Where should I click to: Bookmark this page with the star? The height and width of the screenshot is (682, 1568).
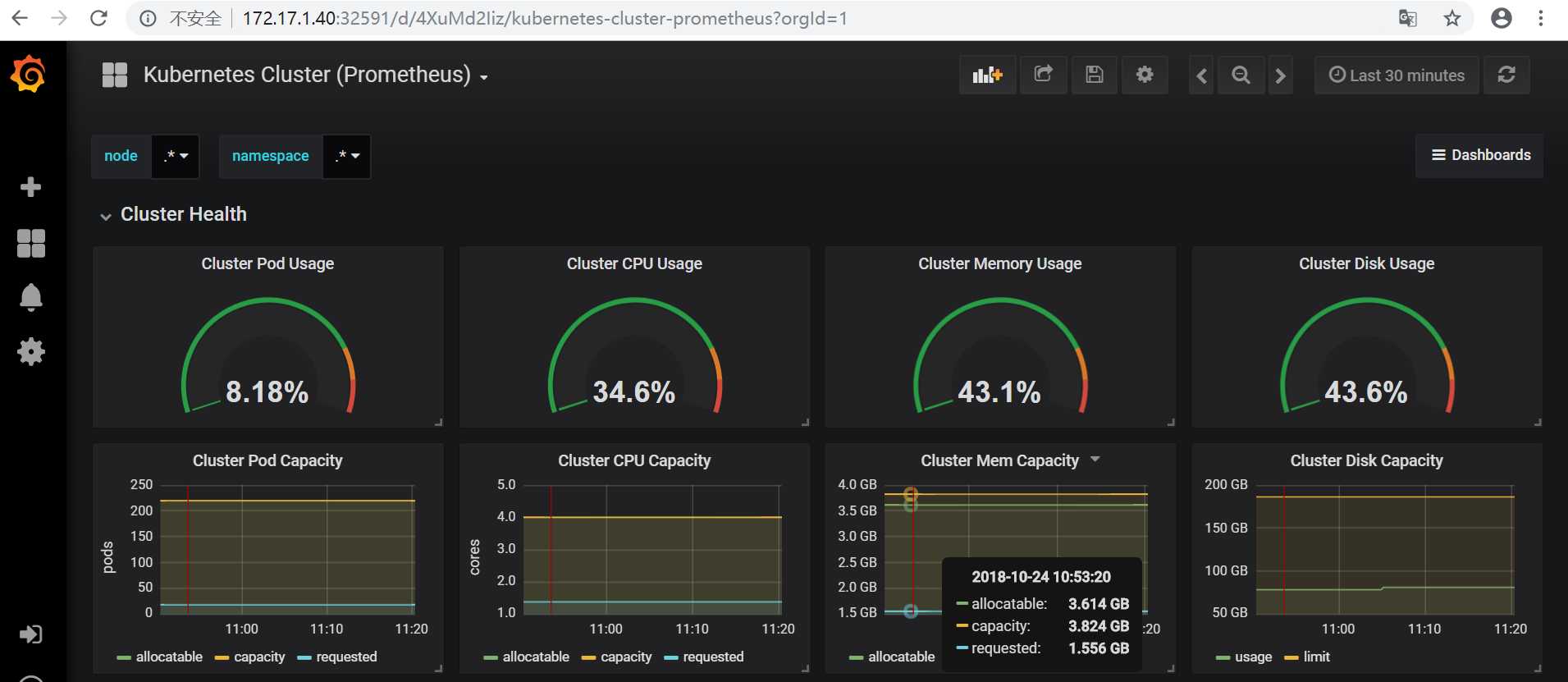point(1452,18)
